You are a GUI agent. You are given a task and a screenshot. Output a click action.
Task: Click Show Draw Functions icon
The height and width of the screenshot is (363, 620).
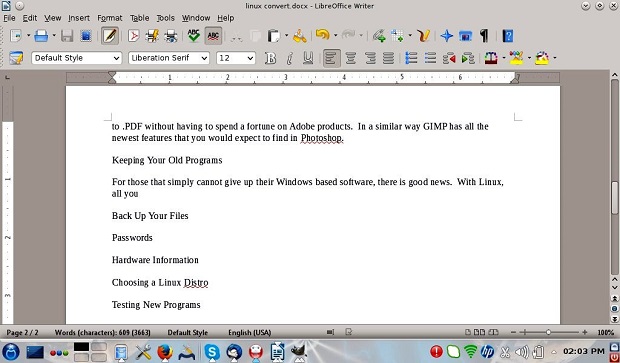pos(424,36)
